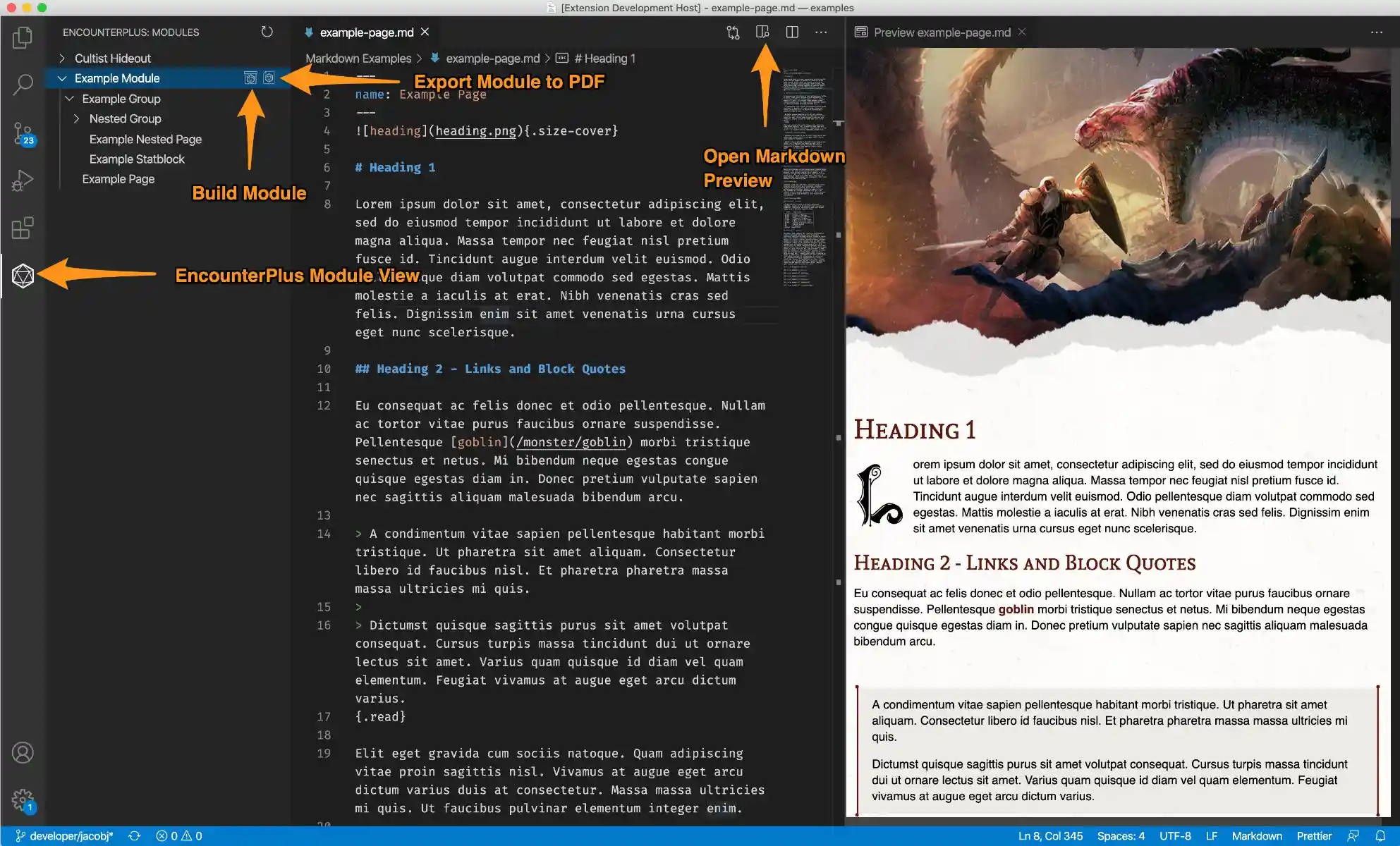Screen dimensions: 1400x846
Task: Open Markdown Preview from the editor toolbar
Action: click(764, 32)
